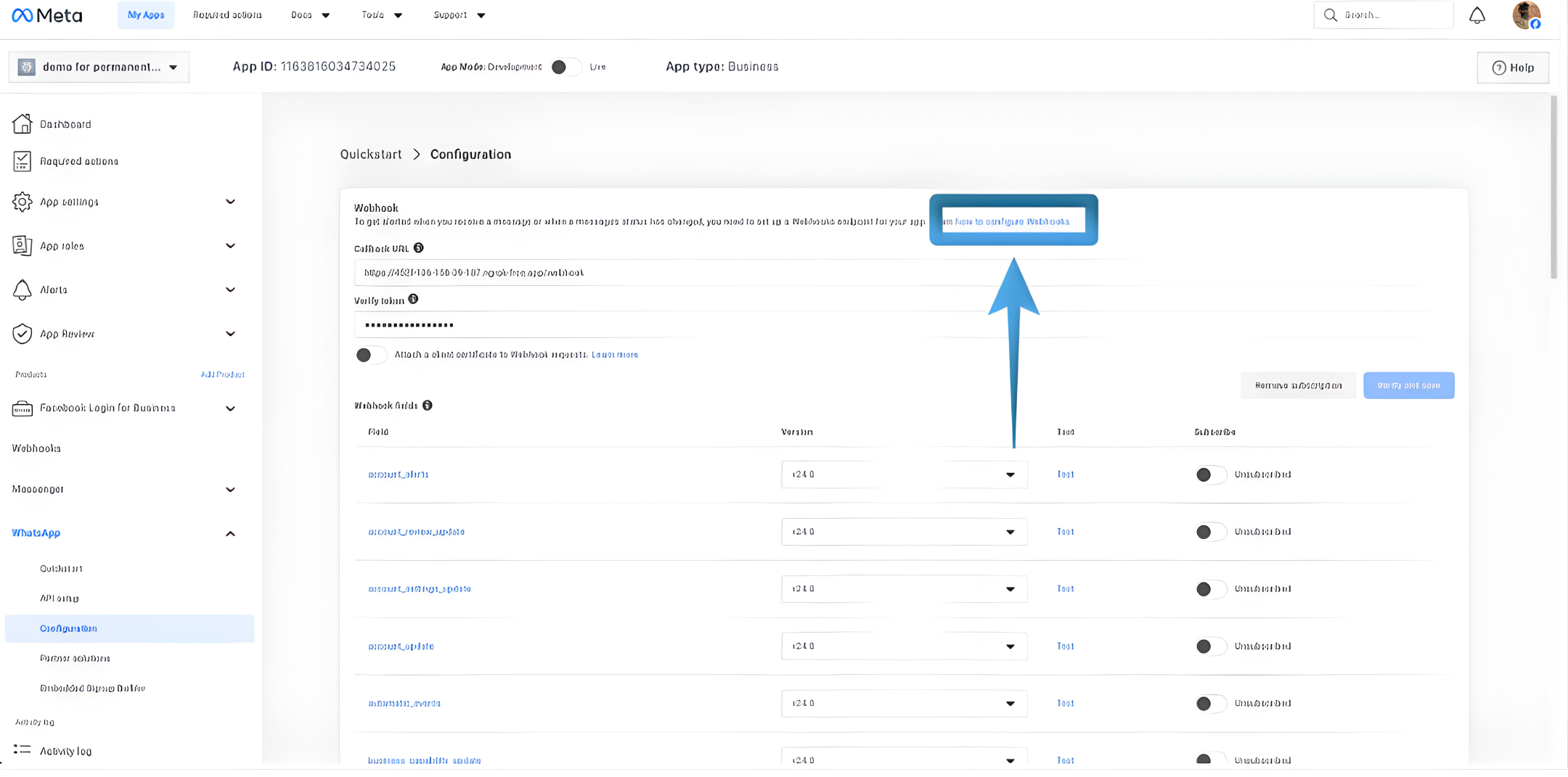Click the page vertical scrollbar

click(1553, 189)
